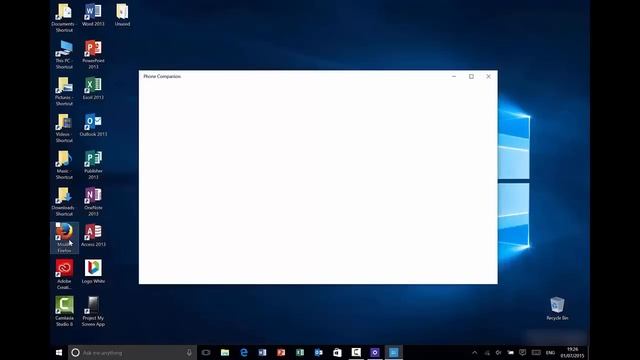Select the Mozilla Firefox desktop icon

tap(64, 238)
